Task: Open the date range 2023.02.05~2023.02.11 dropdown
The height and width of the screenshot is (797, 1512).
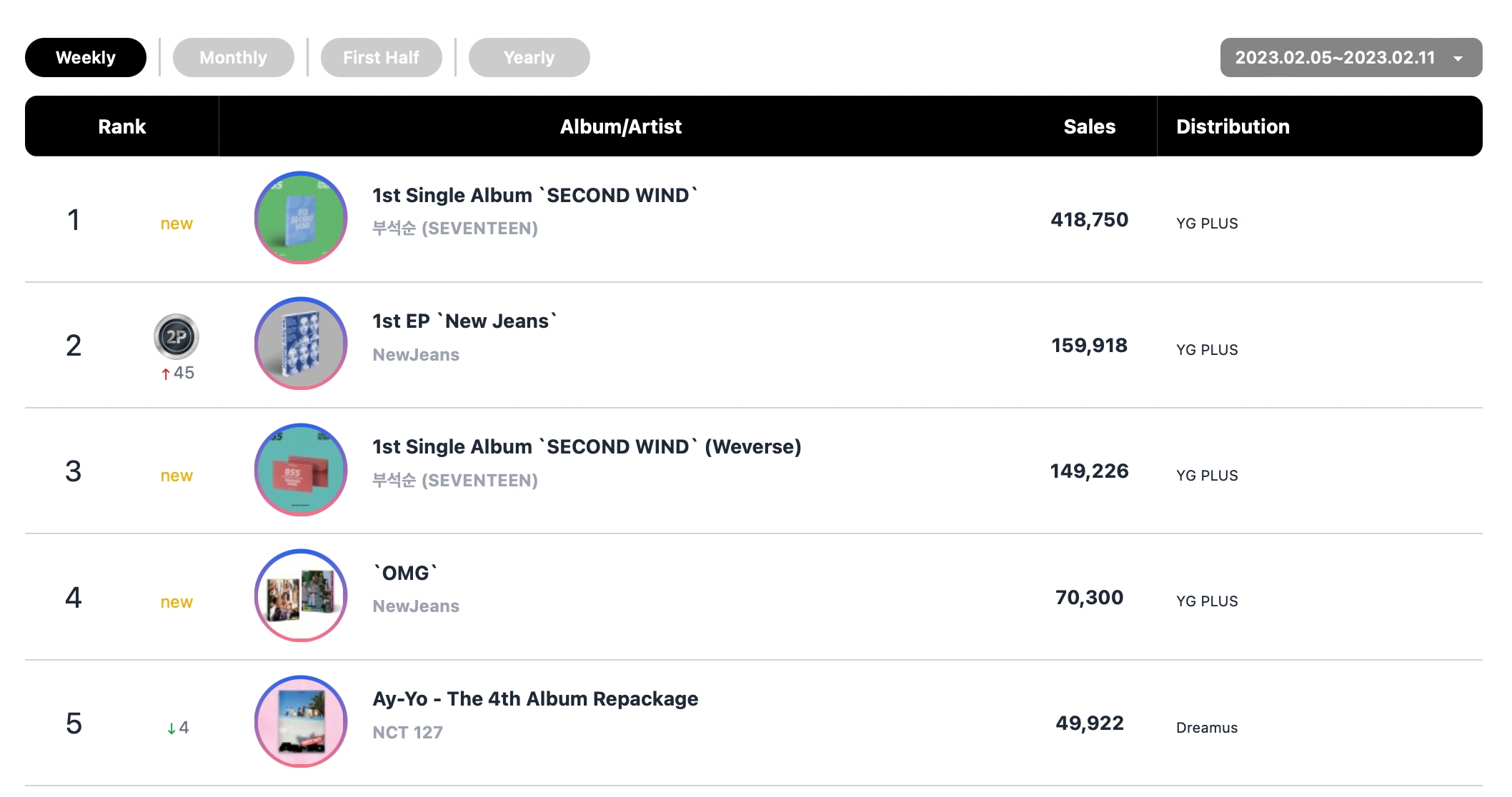Action: point(1351,58)
